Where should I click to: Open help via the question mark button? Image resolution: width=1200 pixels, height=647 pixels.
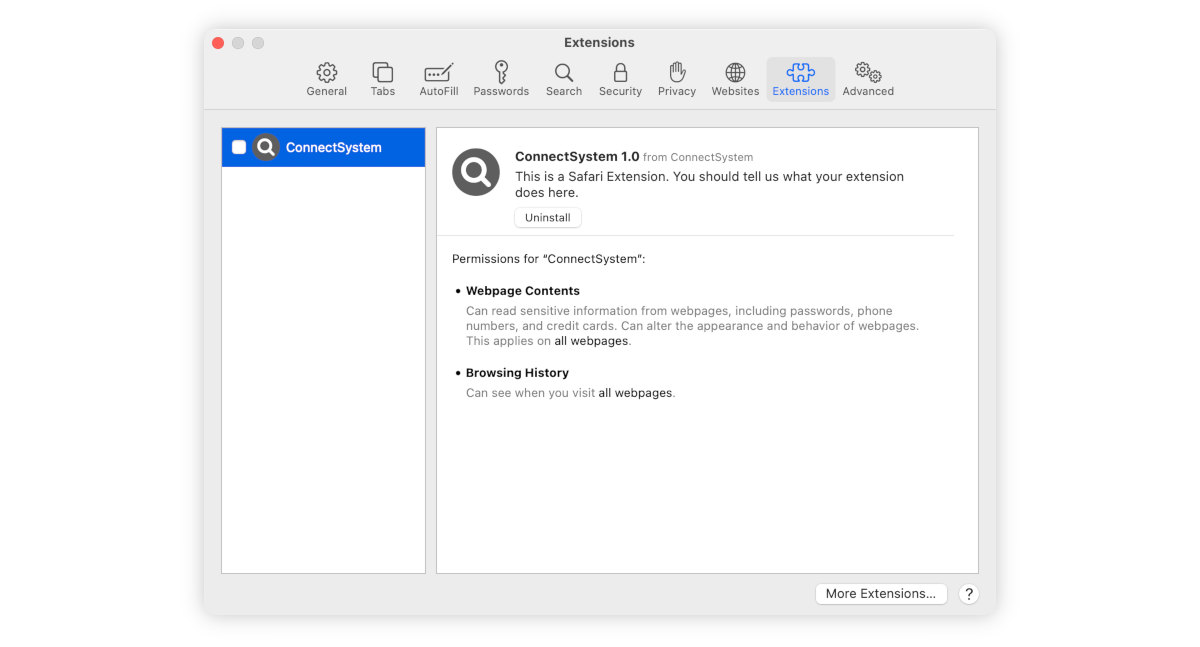(968, 593)
